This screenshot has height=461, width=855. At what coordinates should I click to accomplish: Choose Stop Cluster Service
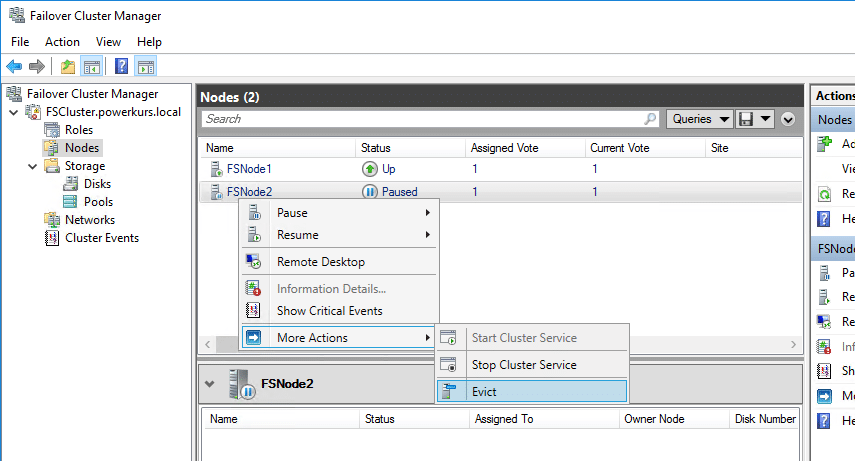click(532, 364)
